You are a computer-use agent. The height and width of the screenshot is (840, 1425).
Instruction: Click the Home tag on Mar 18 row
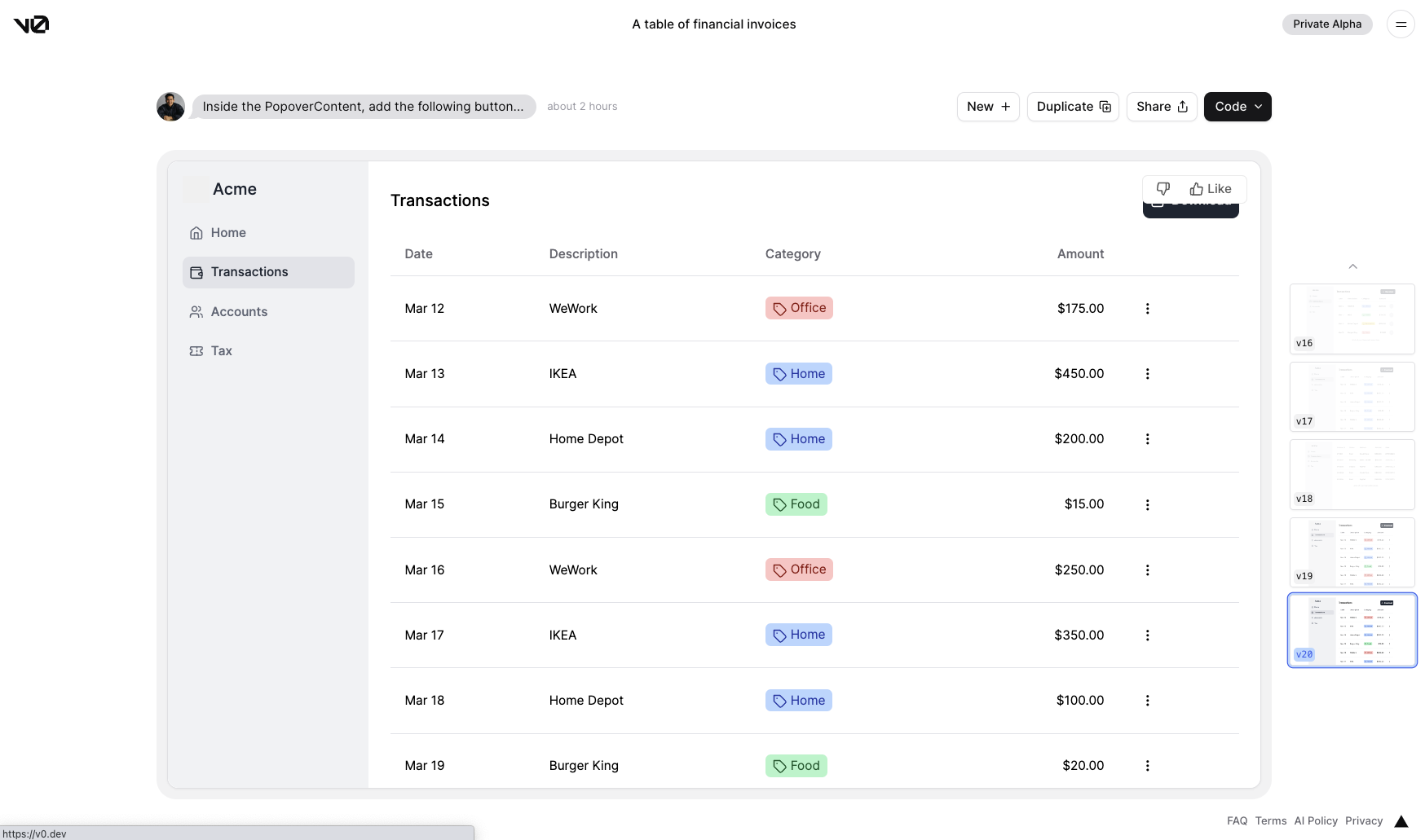[x=799, y=701]
